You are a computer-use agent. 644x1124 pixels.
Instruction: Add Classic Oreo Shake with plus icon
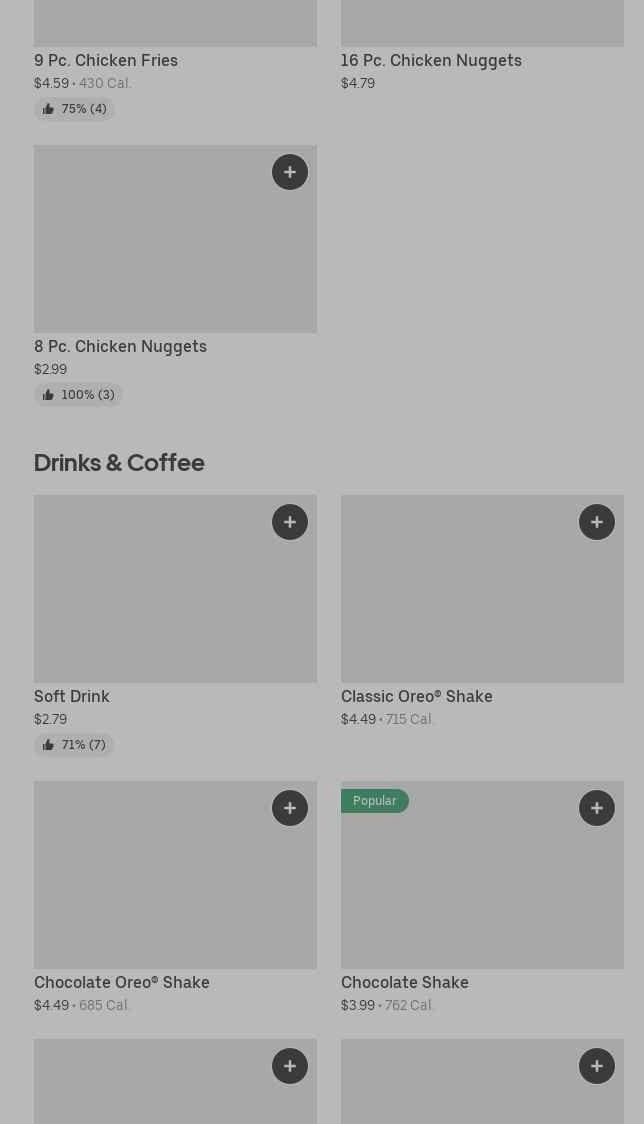pos(597,522)
